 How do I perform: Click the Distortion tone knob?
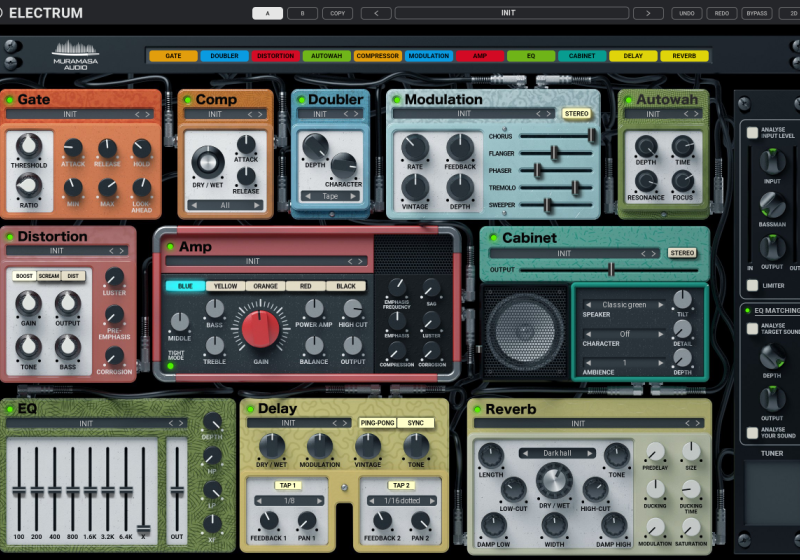pos(29,346)
